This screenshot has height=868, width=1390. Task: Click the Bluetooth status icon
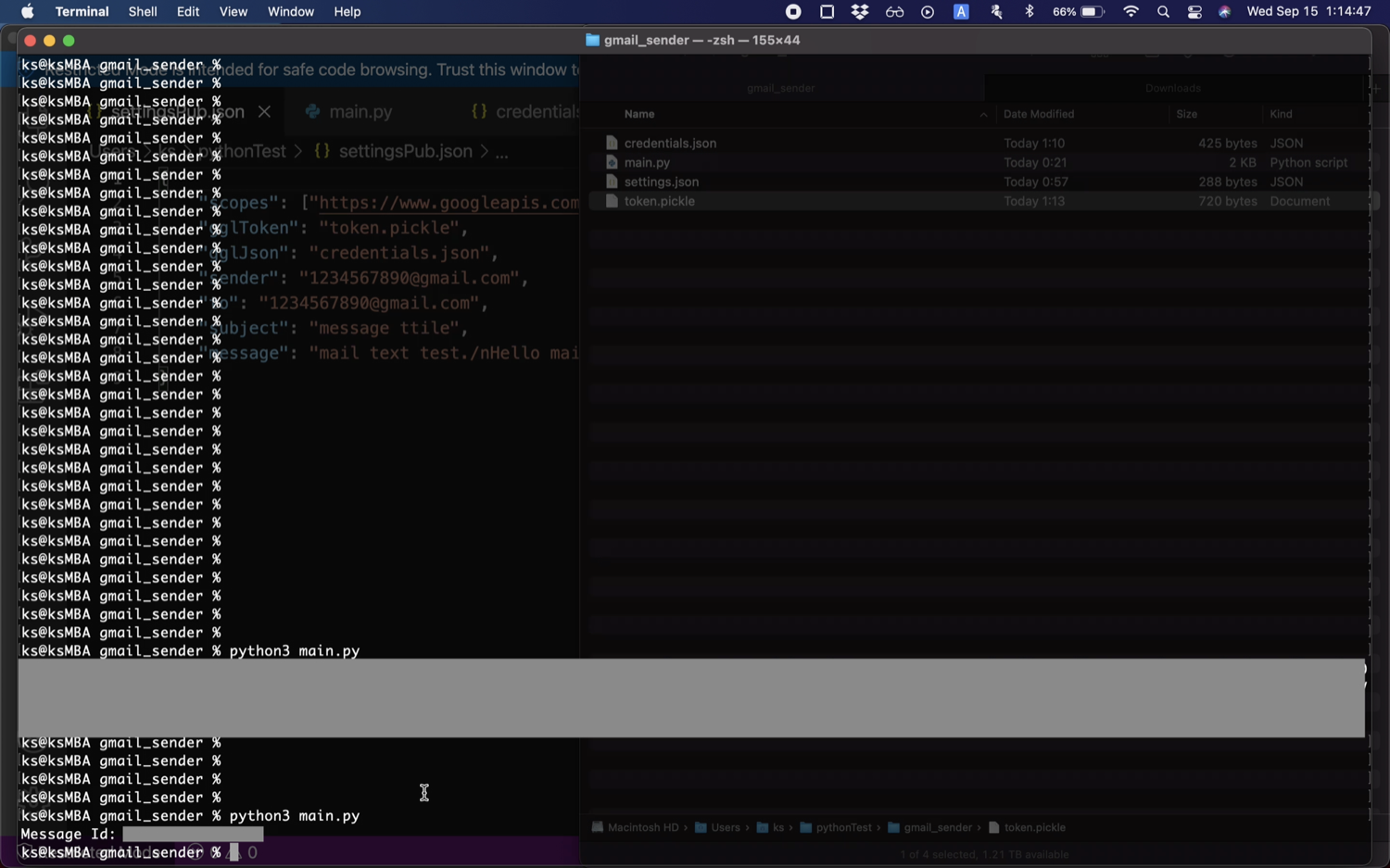(1030, 12)
